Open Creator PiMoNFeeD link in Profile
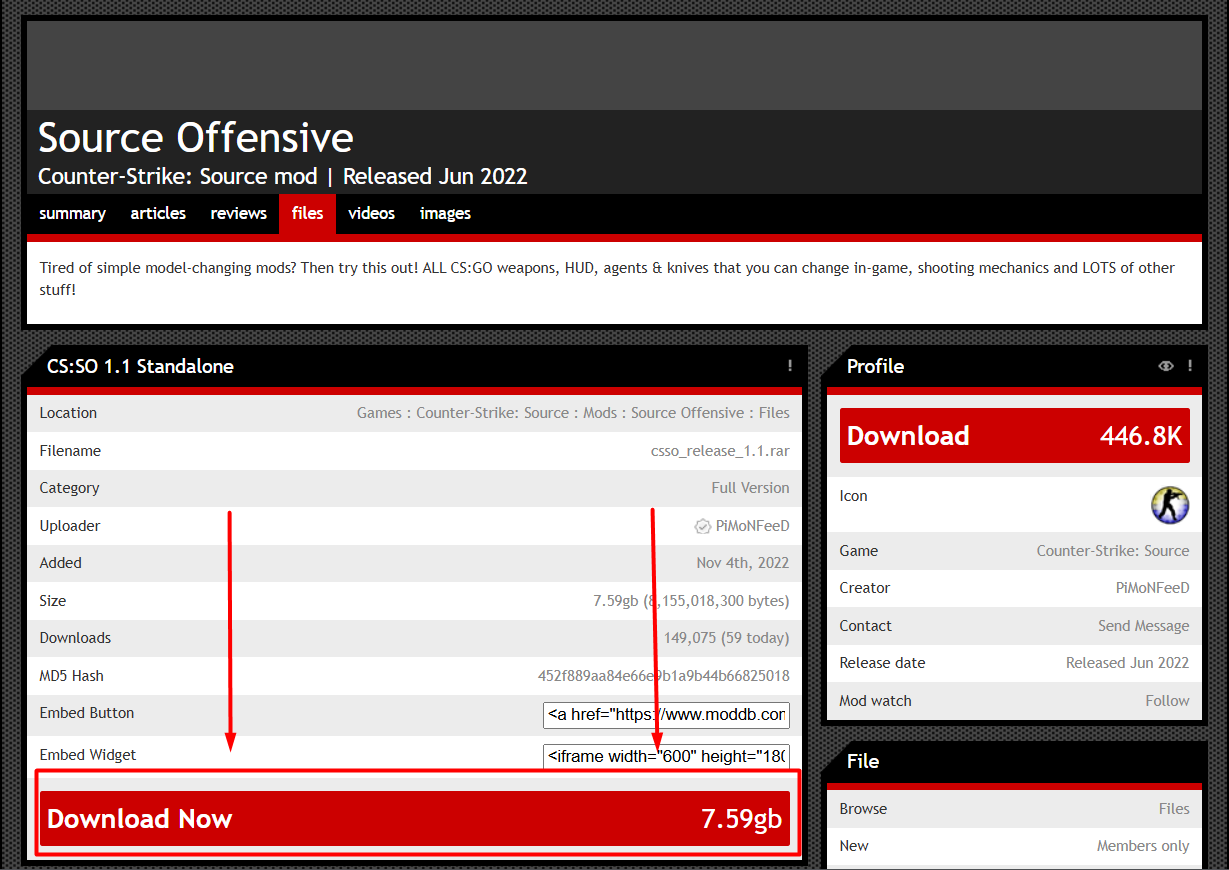The image size is (1229, 870). [1153, 588]
